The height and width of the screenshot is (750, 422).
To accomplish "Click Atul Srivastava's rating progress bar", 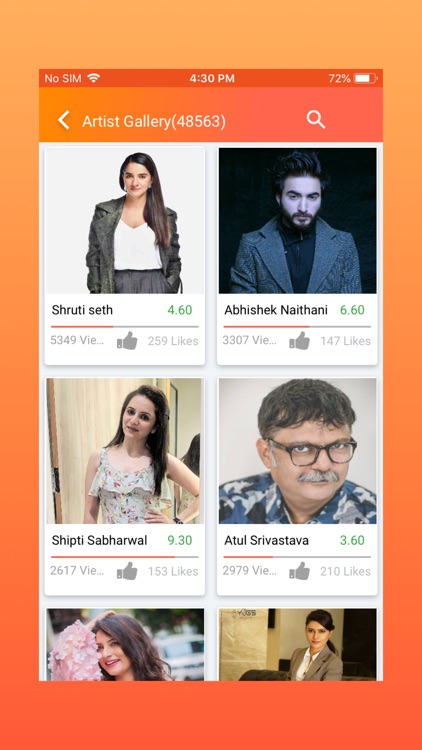I will [297, 557].
